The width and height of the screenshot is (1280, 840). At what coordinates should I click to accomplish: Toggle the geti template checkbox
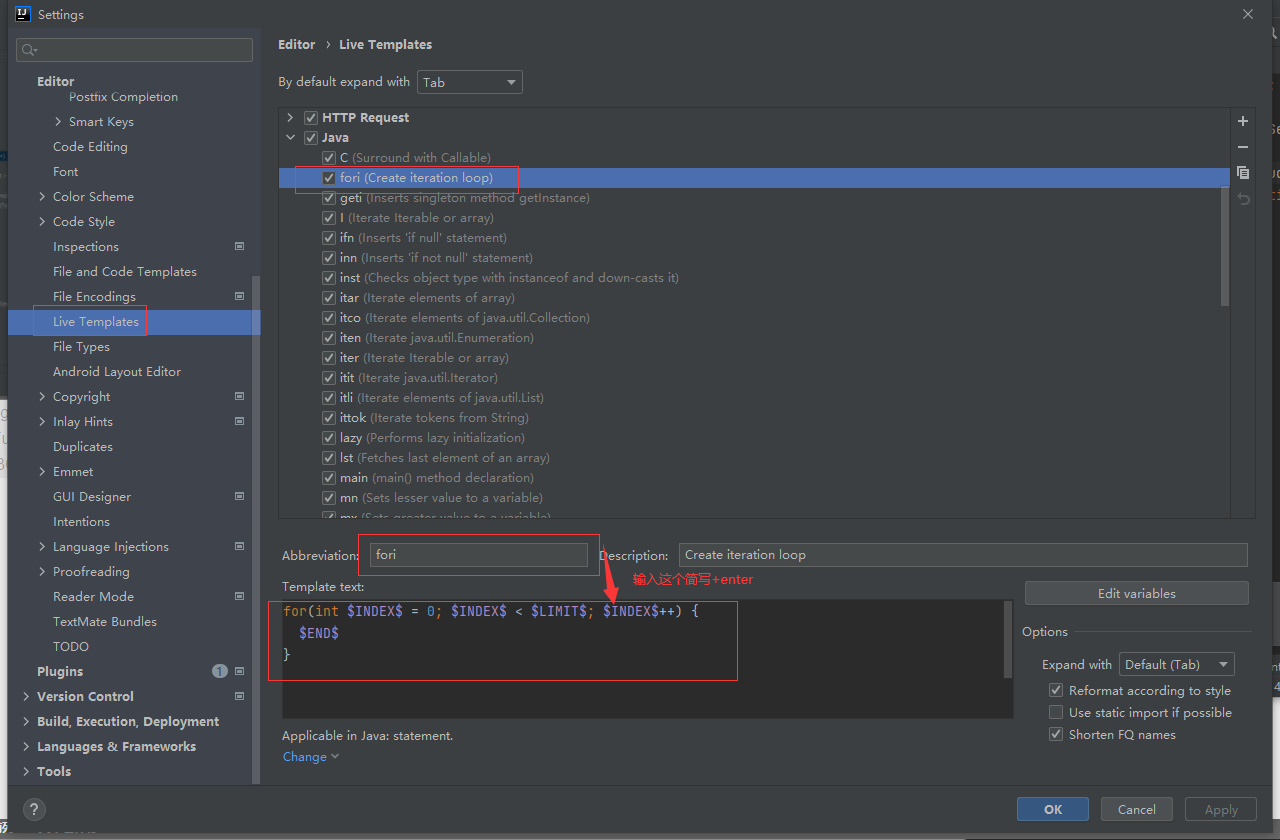tap(329, 197)
